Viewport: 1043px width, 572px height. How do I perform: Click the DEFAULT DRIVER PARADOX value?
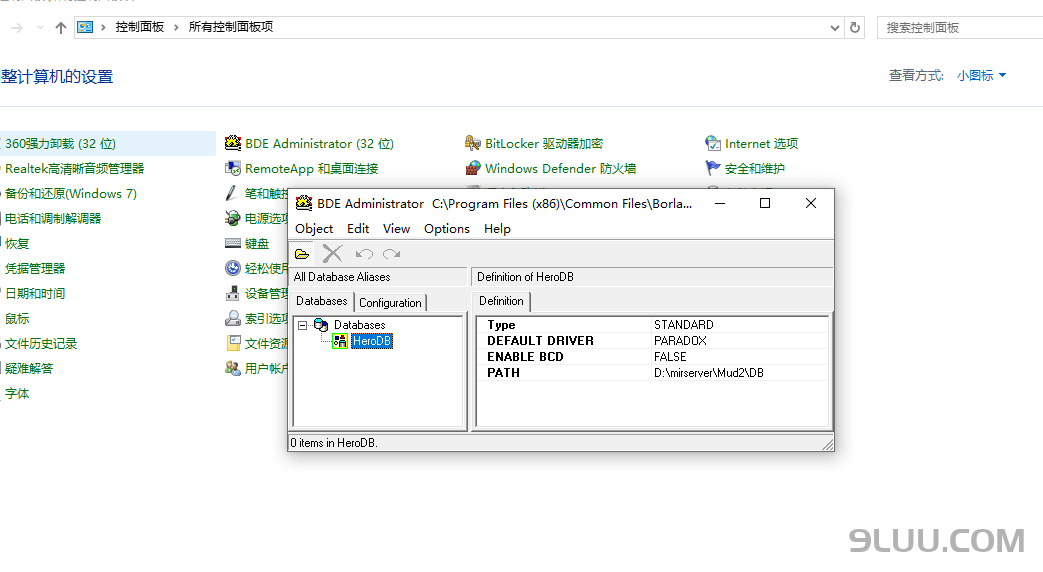(x=739, y=341)
